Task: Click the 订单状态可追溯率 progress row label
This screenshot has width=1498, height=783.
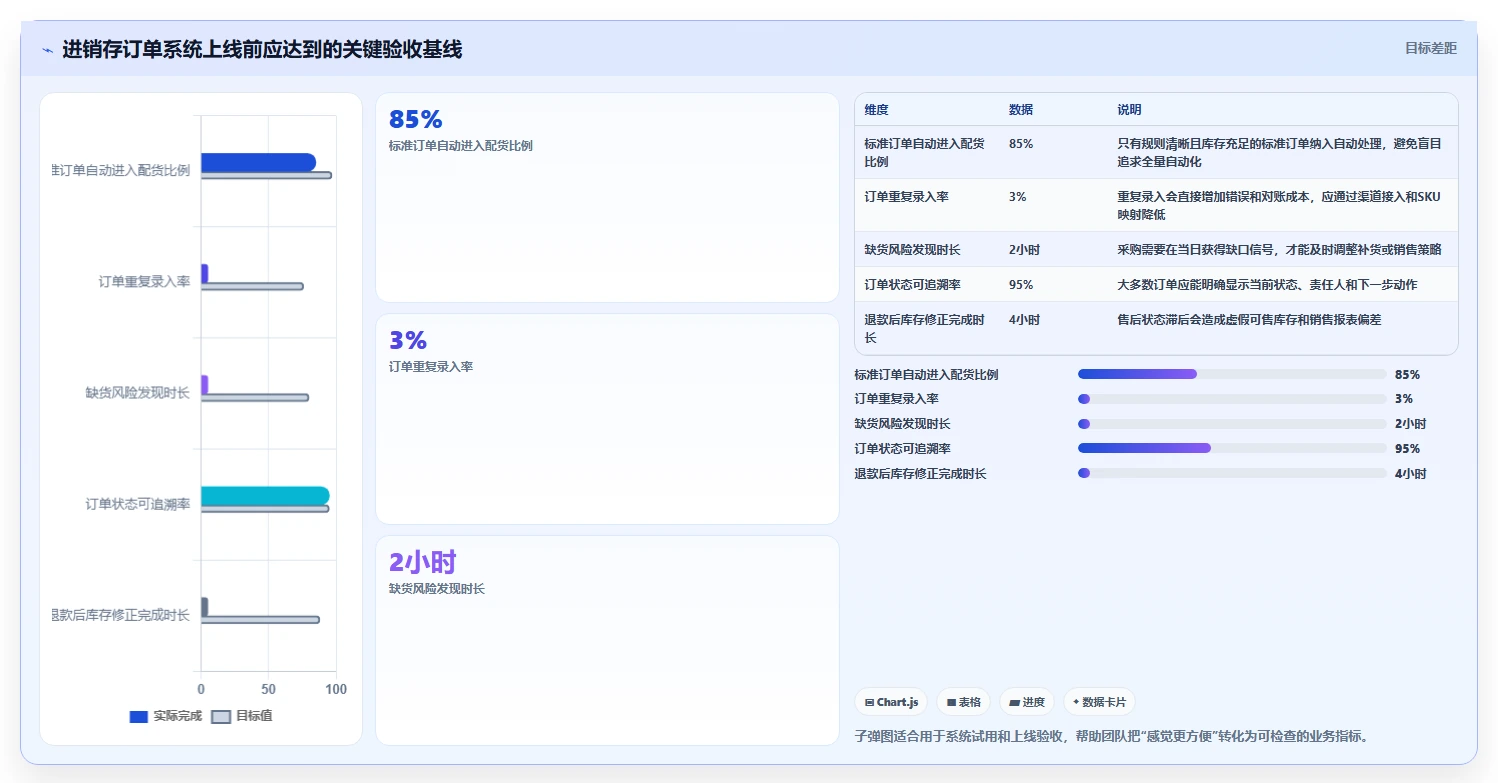Action: (902, 449)
